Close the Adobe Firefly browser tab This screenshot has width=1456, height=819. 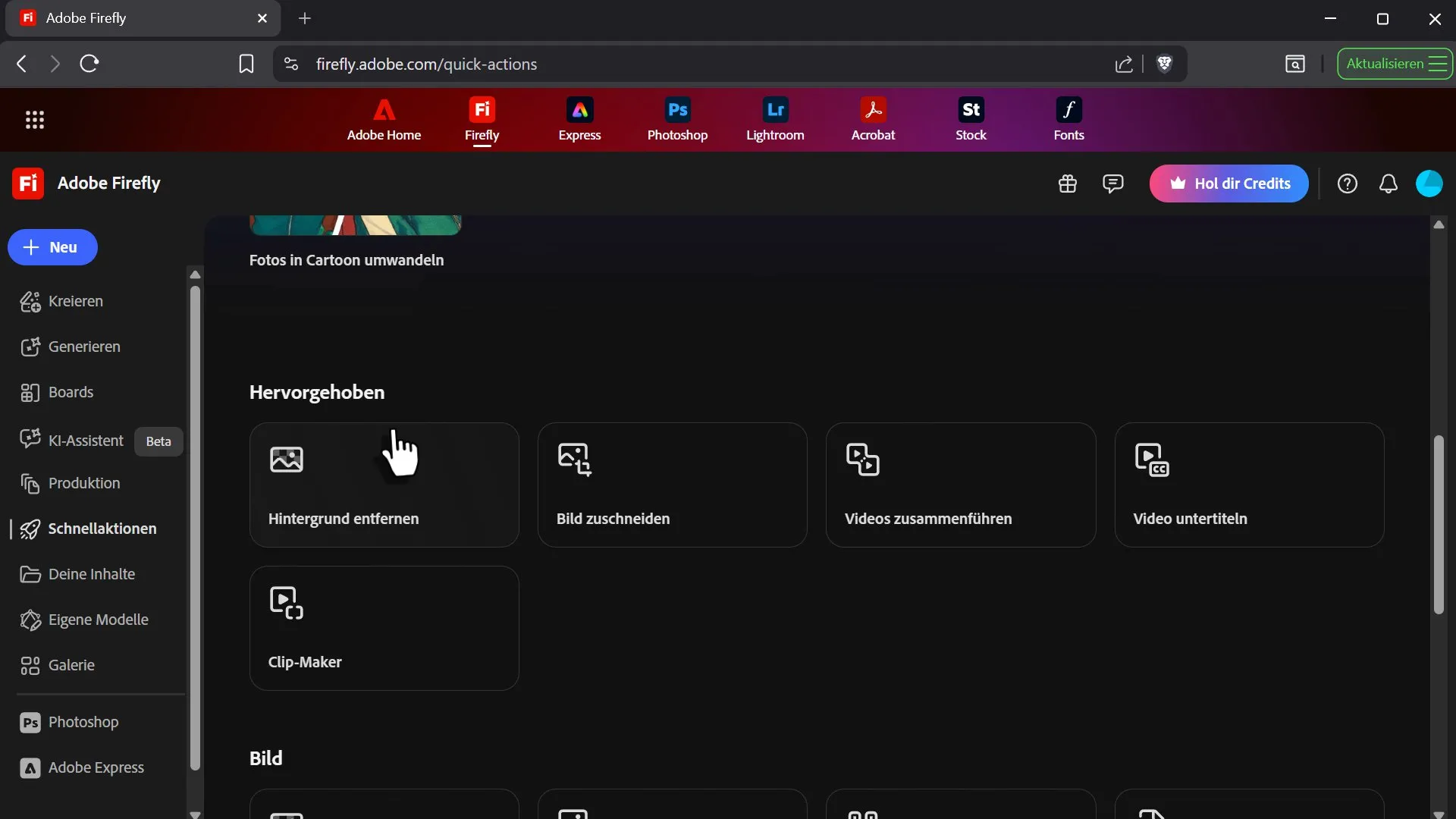(x=262, y=18)
